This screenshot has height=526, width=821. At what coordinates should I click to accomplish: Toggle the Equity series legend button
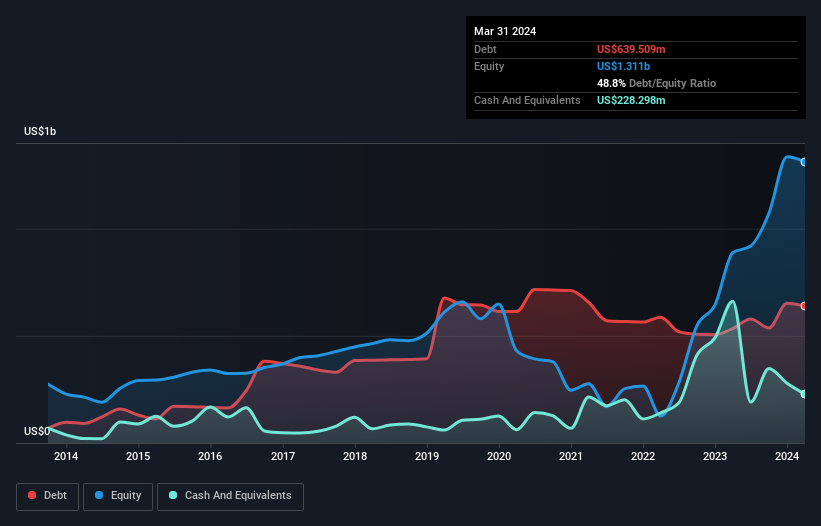pyautogui.click(x=118, y=496)
